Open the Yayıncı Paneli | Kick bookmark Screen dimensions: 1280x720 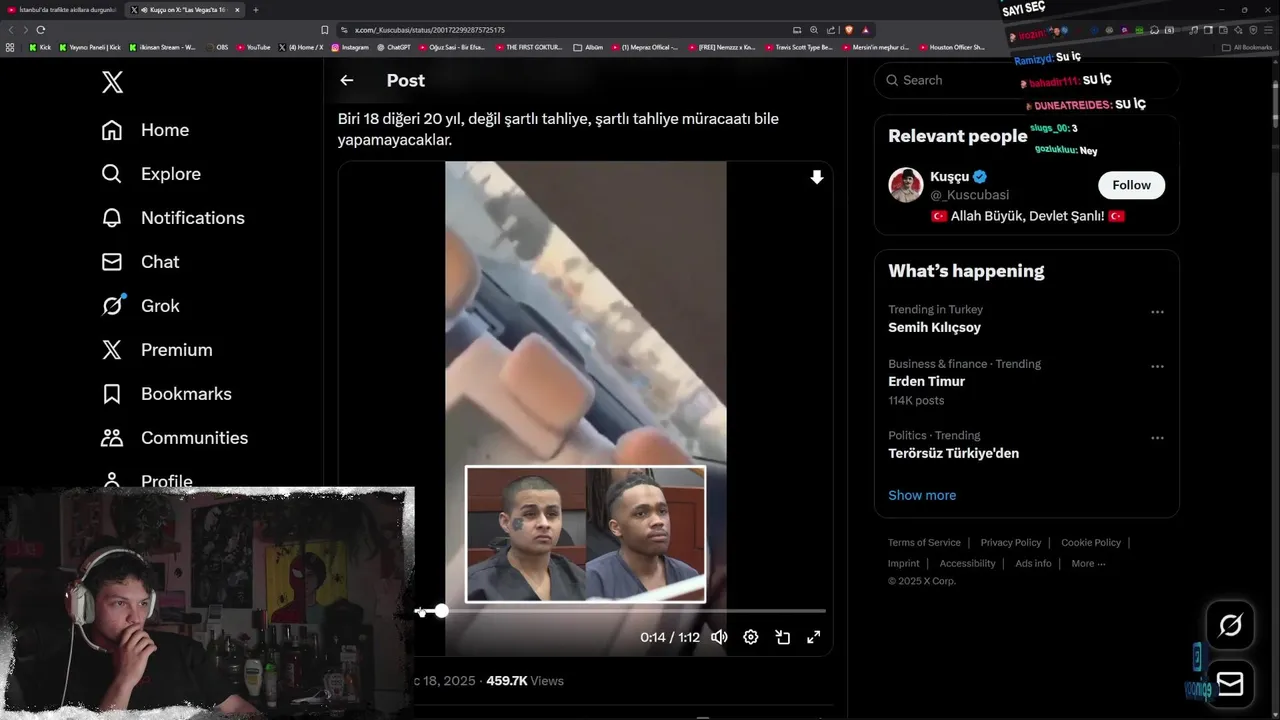point(90,47)
